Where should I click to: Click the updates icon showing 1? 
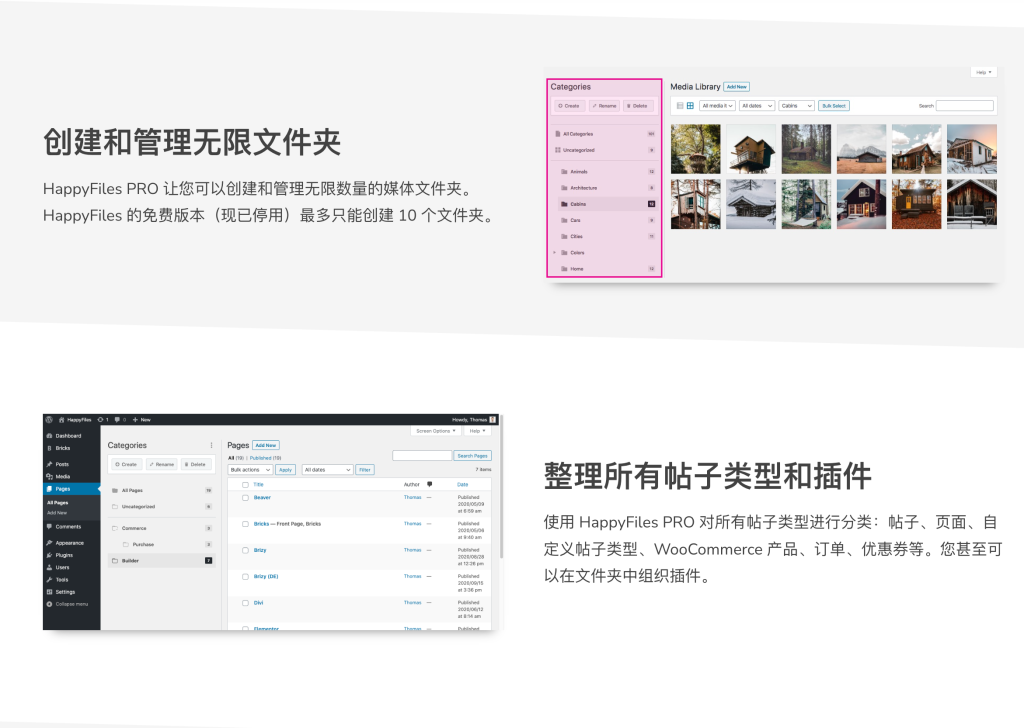[x=103, y=420]
